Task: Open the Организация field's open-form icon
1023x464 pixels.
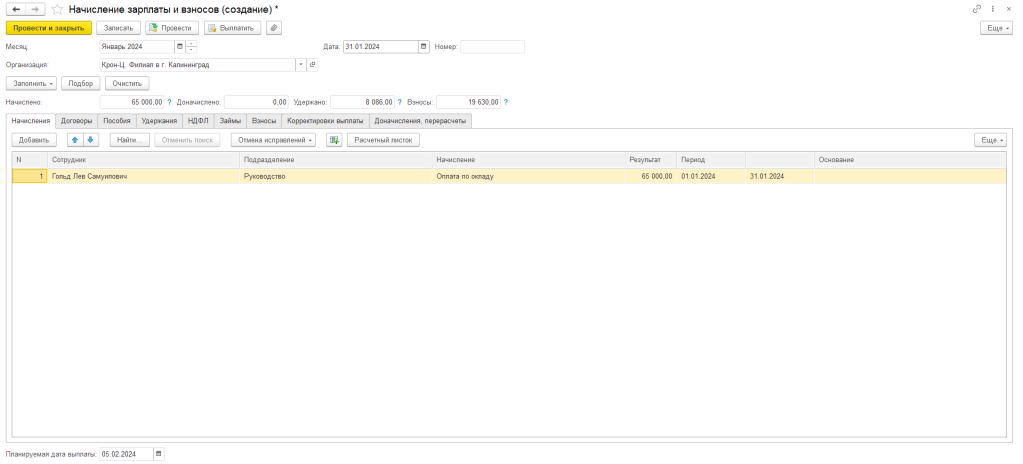Action: point(312,64)
